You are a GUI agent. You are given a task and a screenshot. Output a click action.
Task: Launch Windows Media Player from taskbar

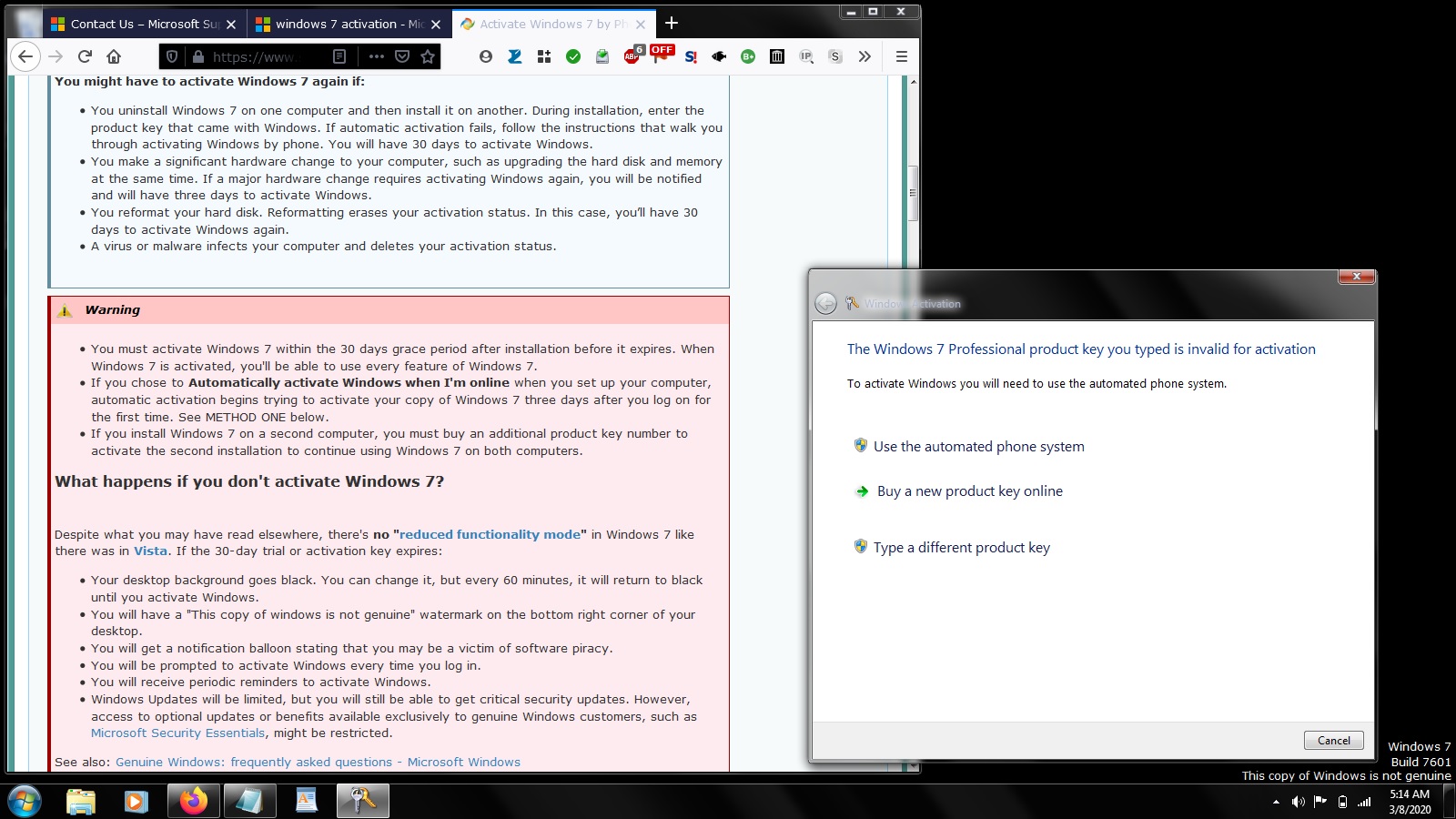click(x=136, y=802)
